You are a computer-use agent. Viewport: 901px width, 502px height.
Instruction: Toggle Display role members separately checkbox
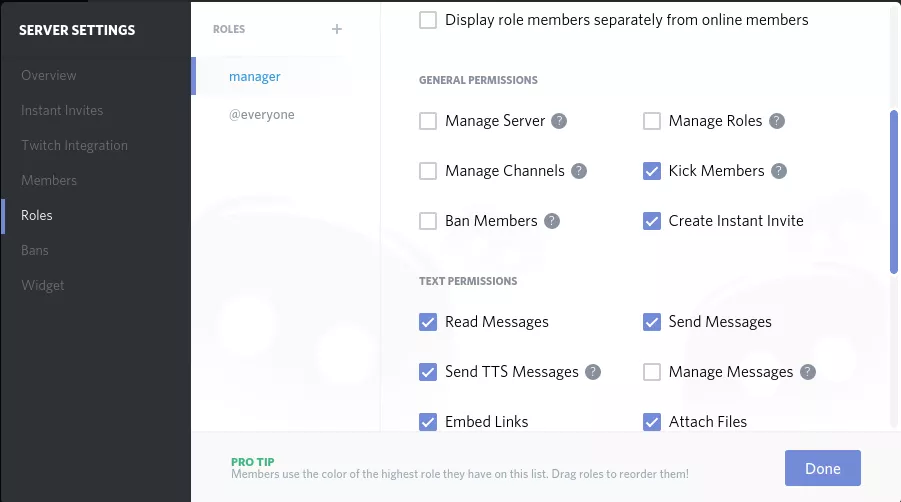(x=428, y=20)
